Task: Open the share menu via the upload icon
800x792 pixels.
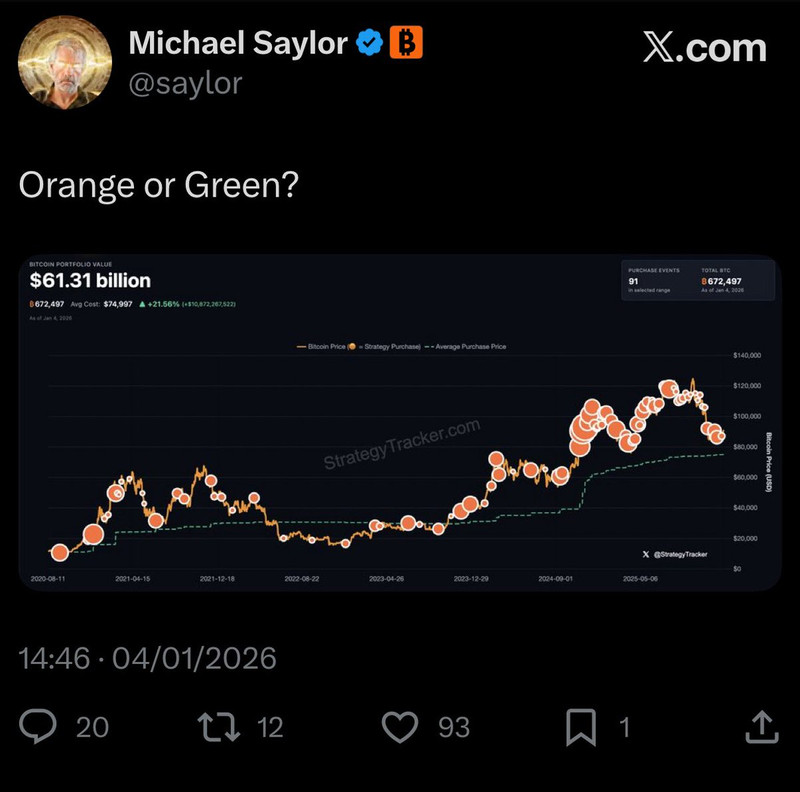Action: coord(762,726)
